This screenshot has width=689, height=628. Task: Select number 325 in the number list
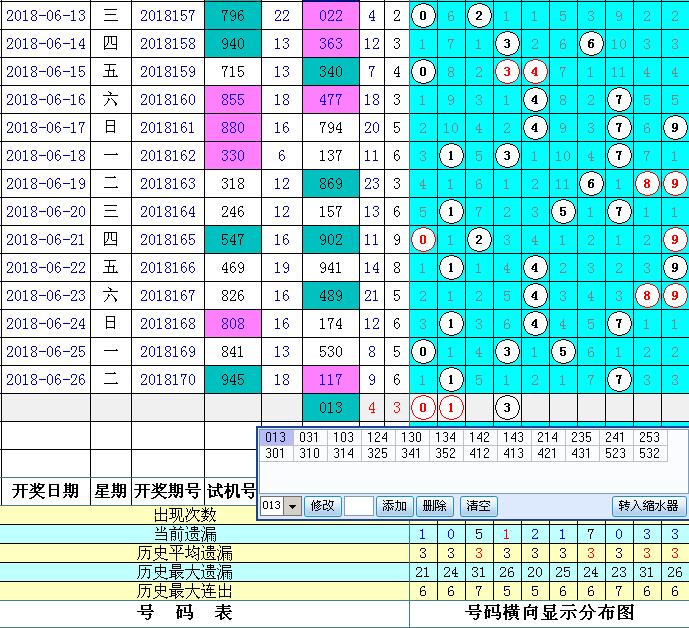pos(377,453)
